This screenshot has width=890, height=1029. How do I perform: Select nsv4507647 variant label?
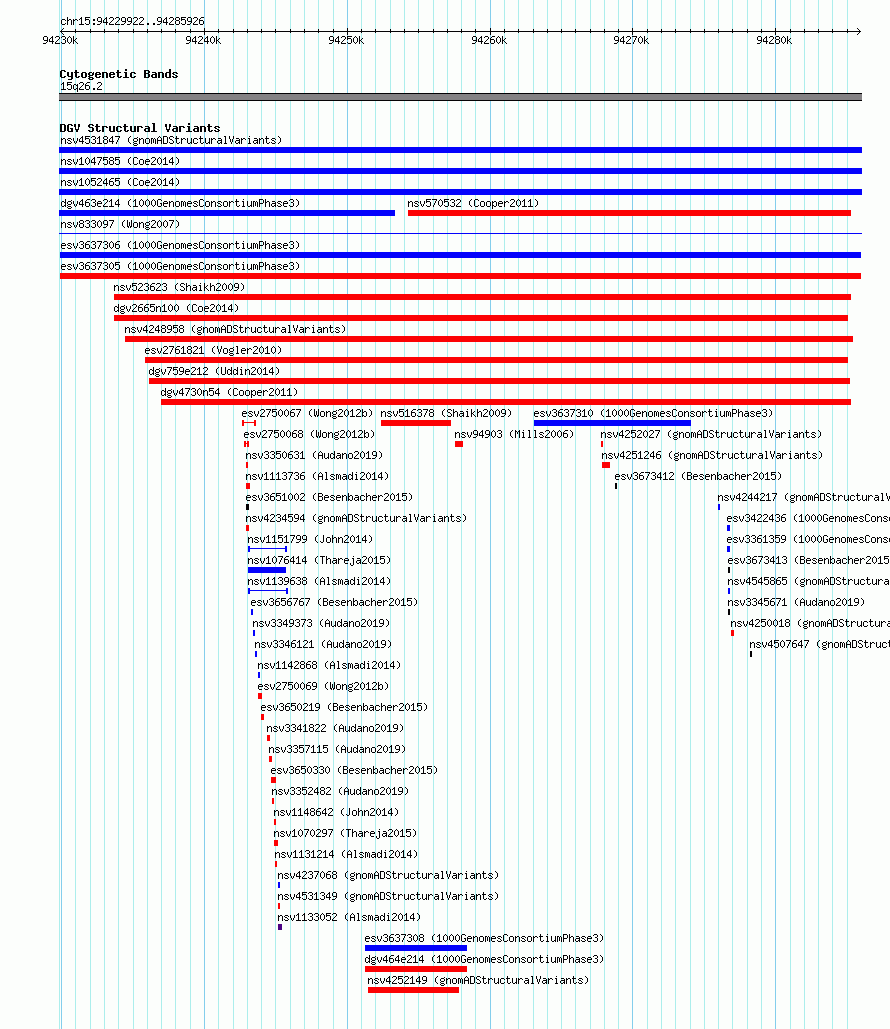pos(819,644)
